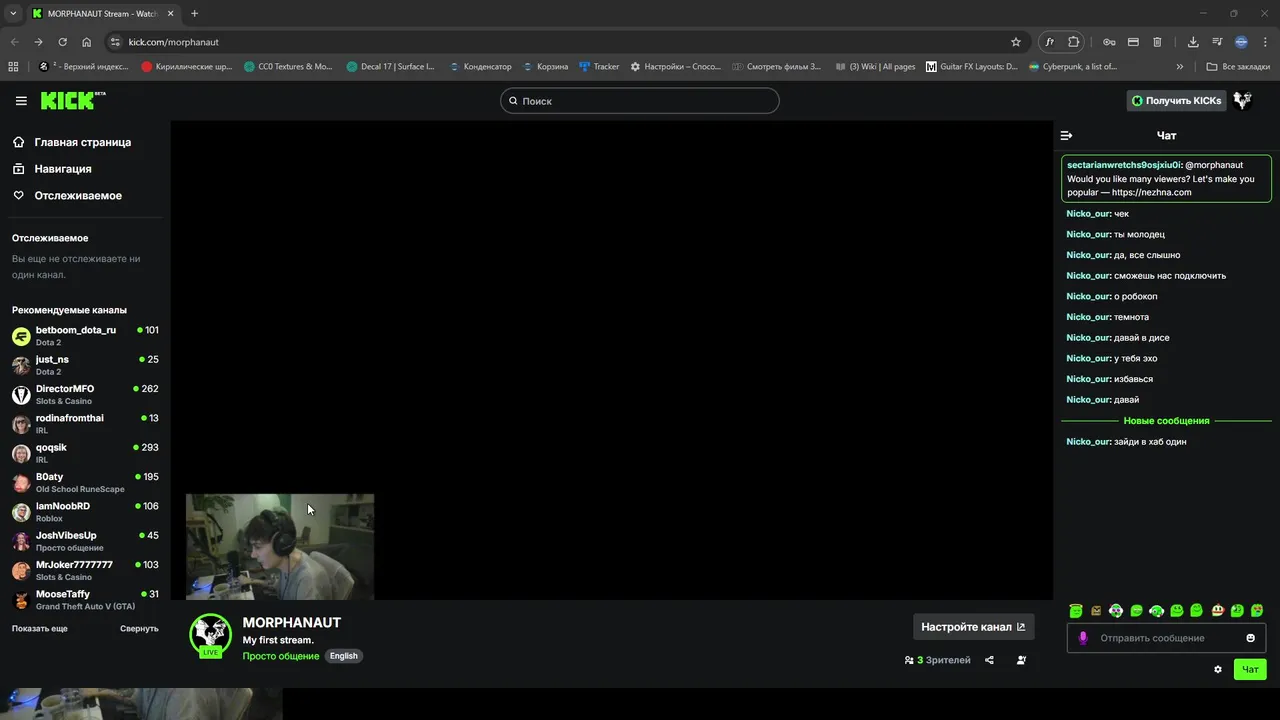Screen dimensions: 1280x720
Task: Click the MORPHANAUT live avatar
Action: pos(210,635)
